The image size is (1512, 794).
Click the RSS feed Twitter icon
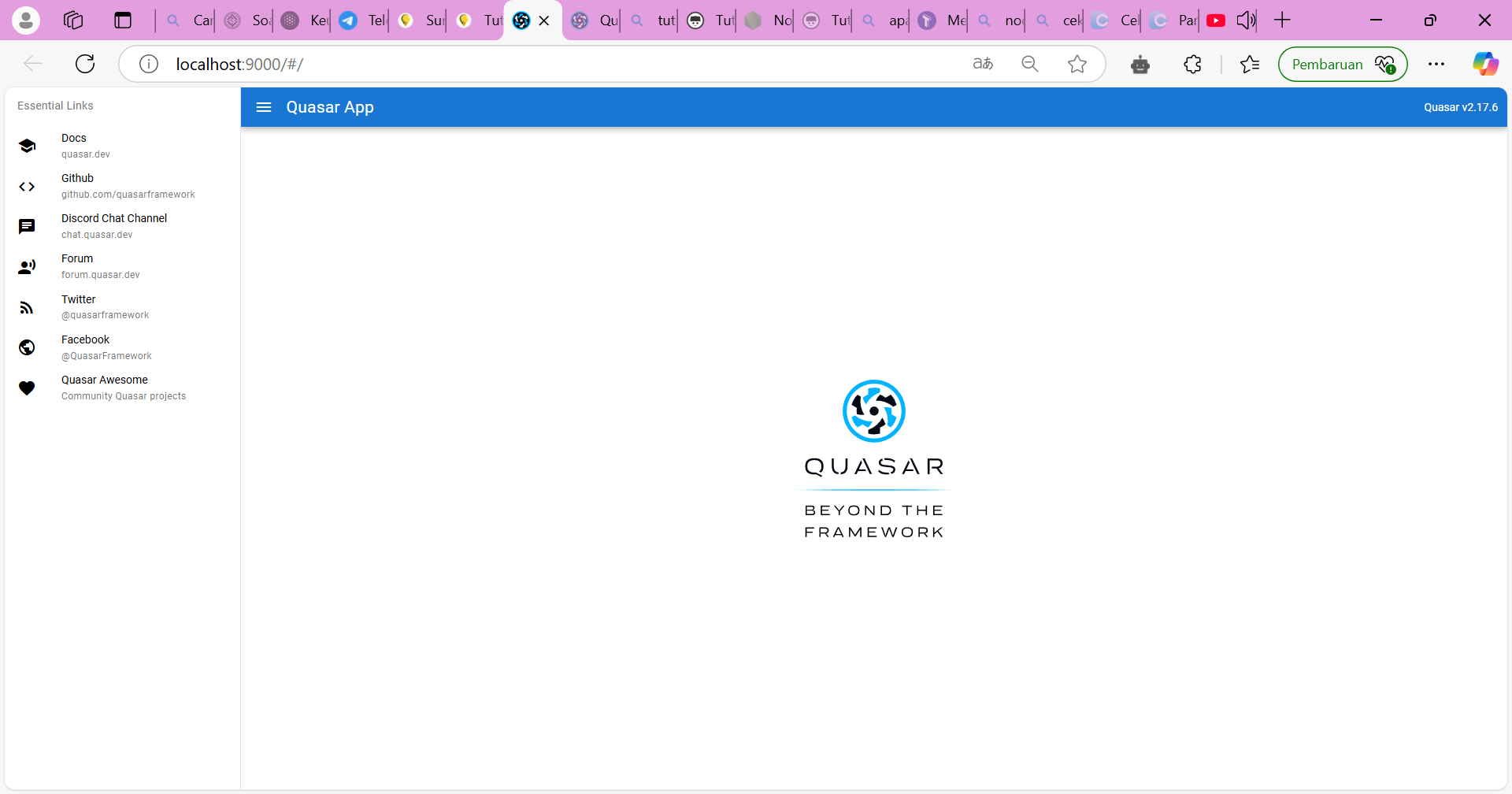27,307
